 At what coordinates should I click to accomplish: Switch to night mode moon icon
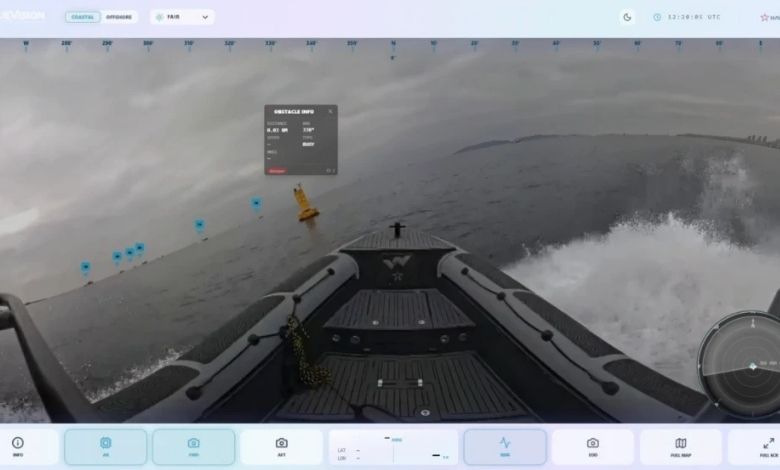tap(627, 17)
